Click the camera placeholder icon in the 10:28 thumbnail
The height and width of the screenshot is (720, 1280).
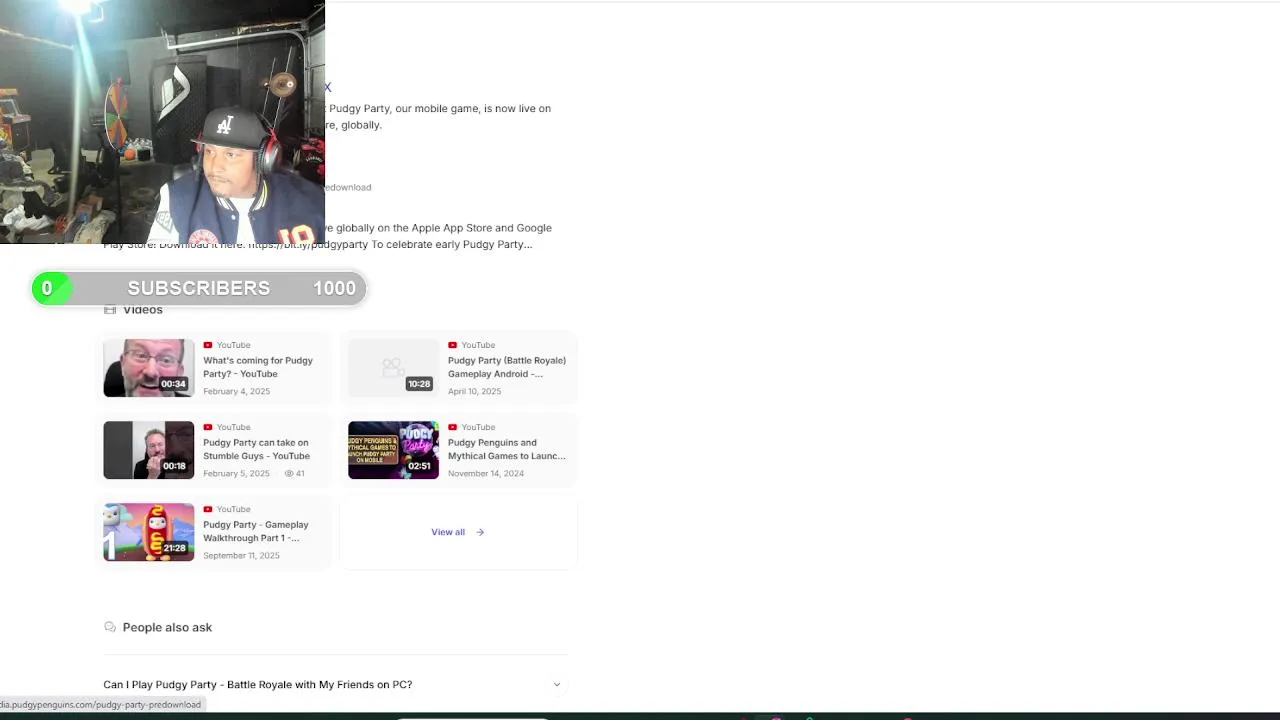[392, 367]
